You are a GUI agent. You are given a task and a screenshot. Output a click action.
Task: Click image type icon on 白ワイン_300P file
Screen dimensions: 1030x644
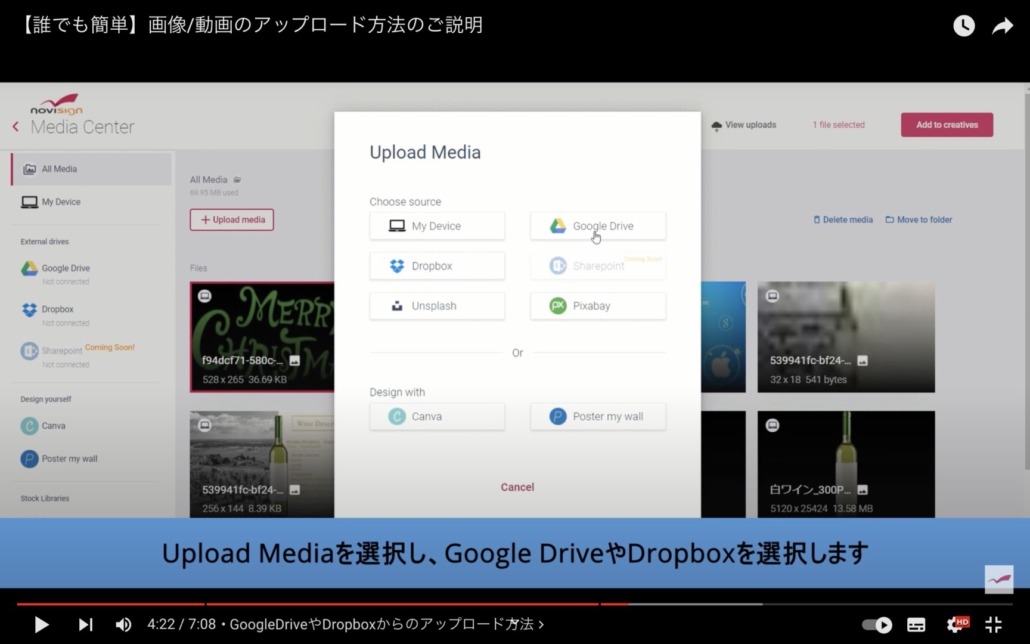[x=862, y=490]
